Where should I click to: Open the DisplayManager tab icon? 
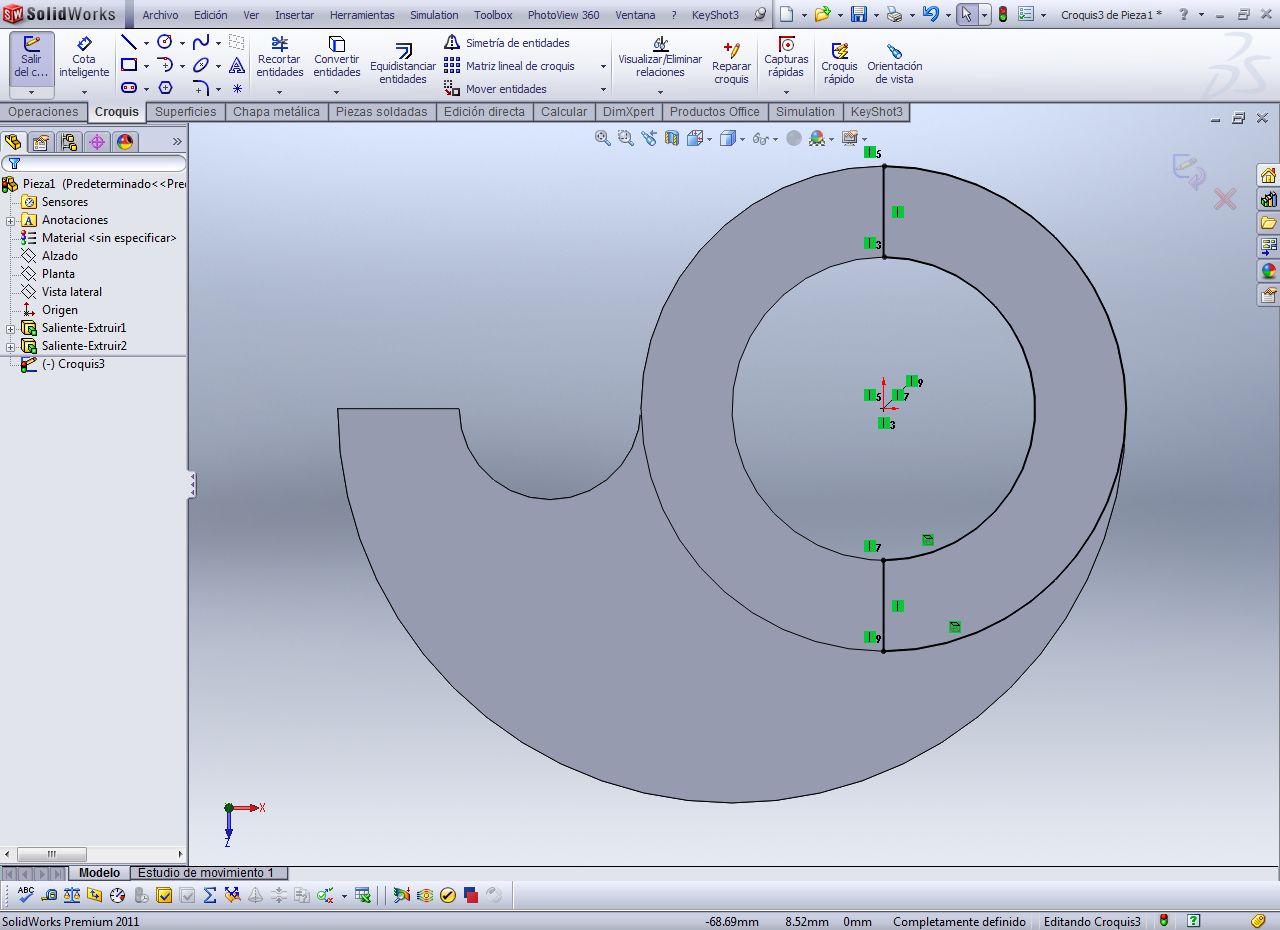(x=125, y=142)
